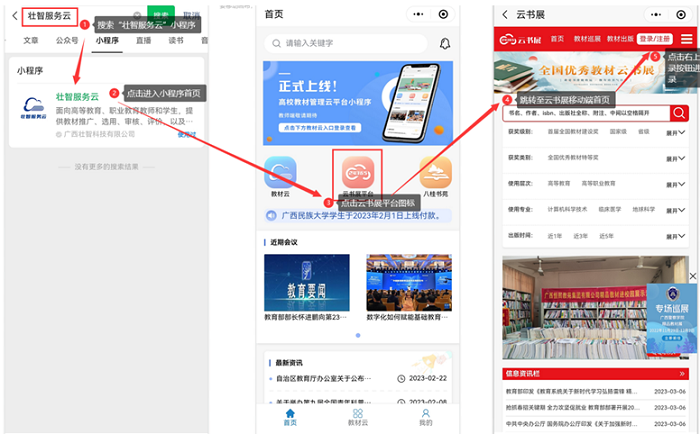This screenshot has width=700, height=434.
Task: Select the 高等教育 usage level option
Action: 557,184
